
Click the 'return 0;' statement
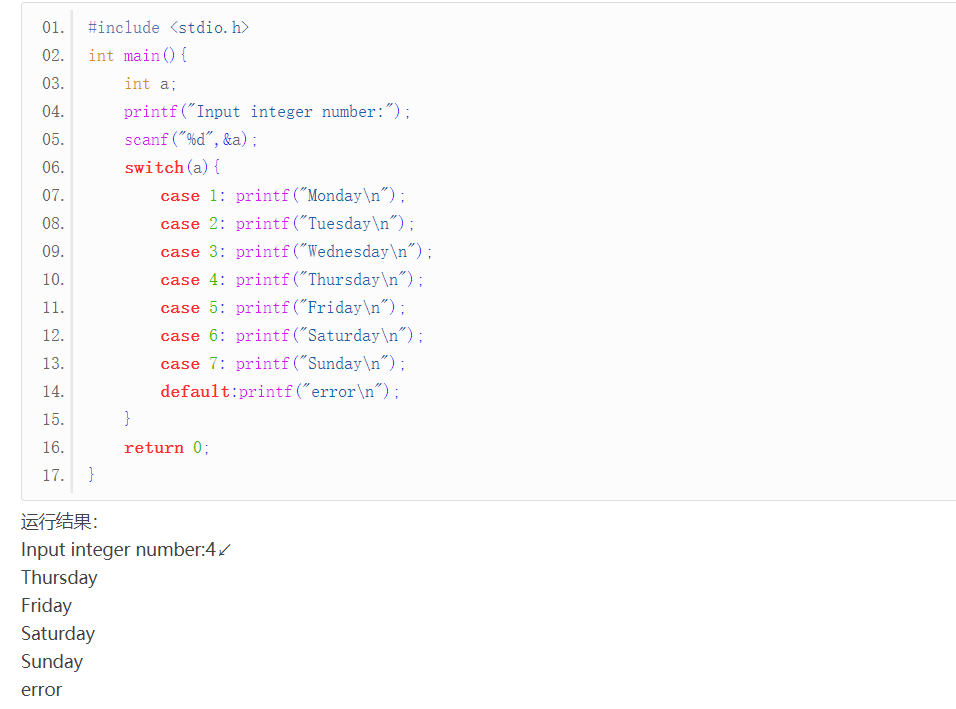[166, 448]
